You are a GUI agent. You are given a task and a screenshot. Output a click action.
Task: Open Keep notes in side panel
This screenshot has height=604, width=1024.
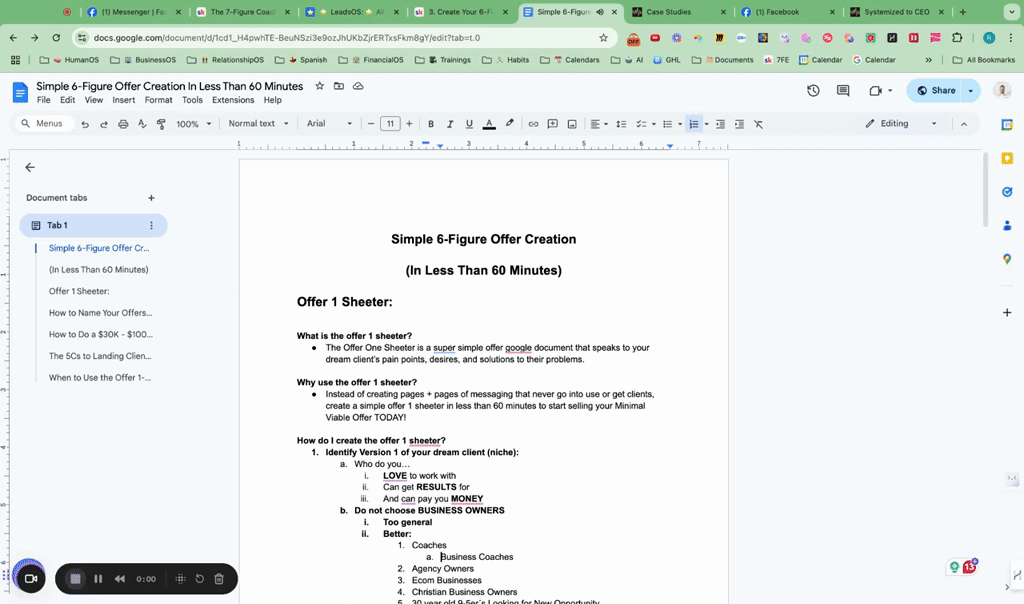click(1007, 158)
